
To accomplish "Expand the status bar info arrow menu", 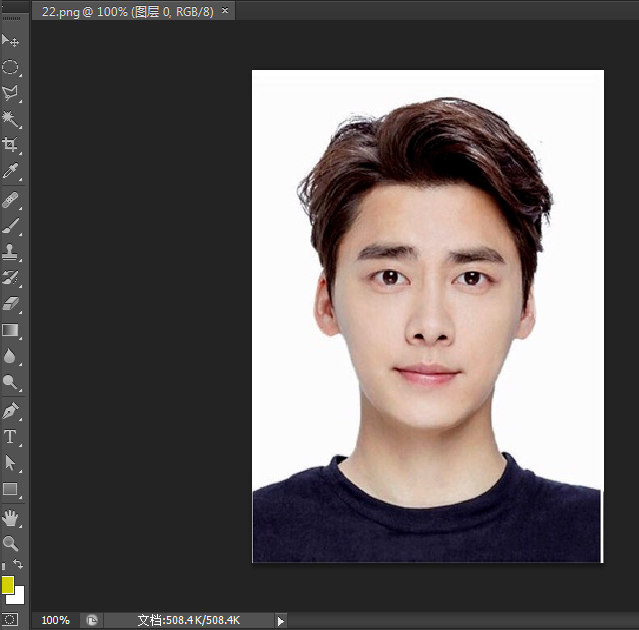I will coord(280,621).
